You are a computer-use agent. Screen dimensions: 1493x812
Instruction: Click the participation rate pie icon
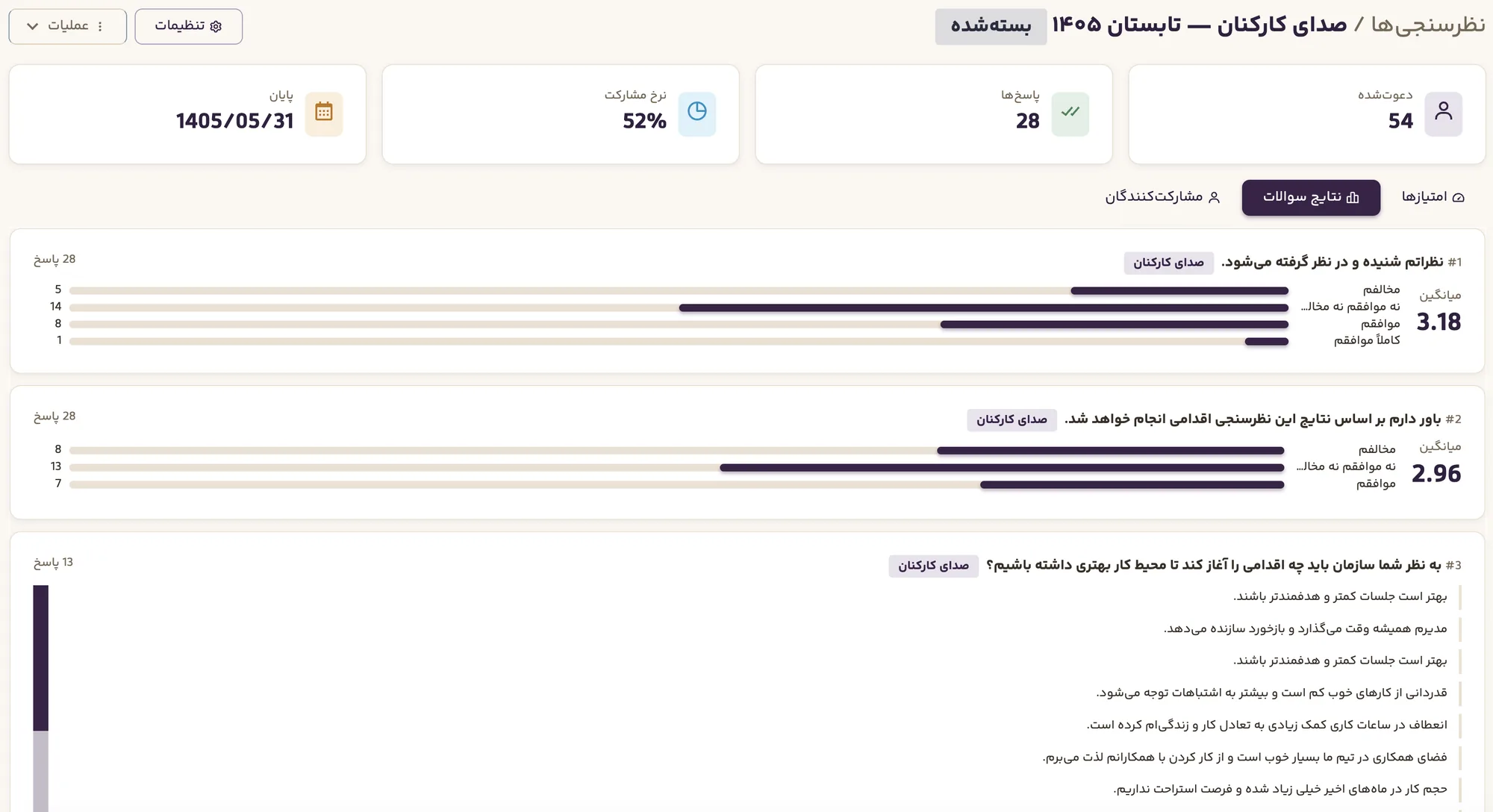(x=696, y=113)
